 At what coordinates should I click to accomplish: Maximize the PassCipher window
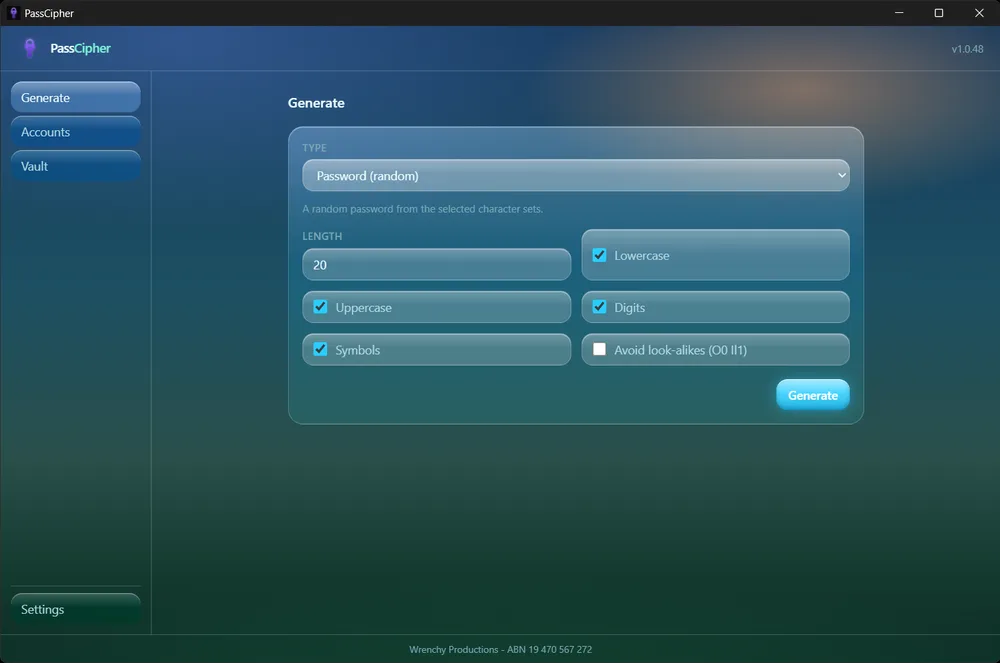pyautogui.click(x=939, y=13)
